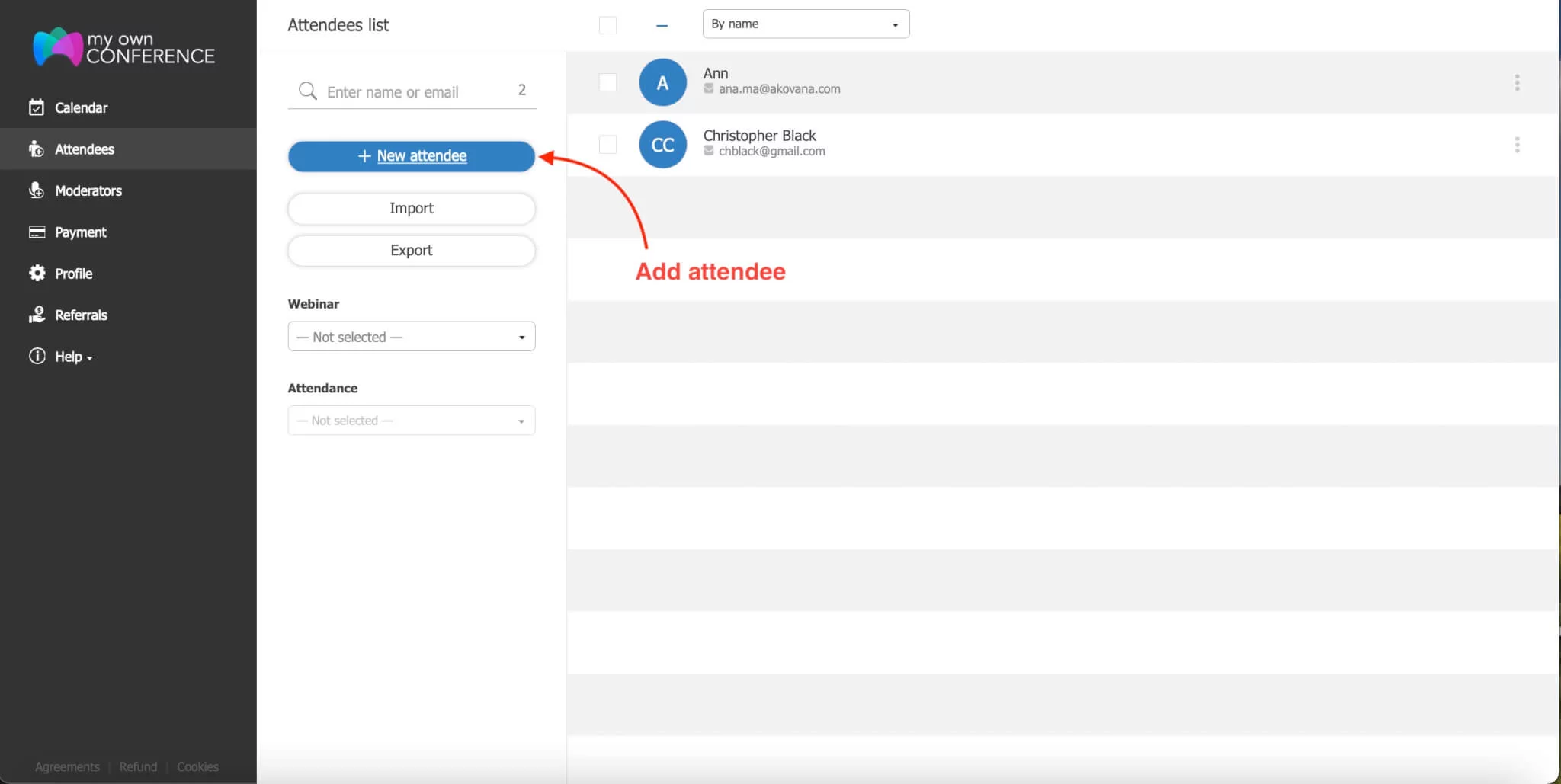Select the Referrals sidebar icon

point(37,315)
